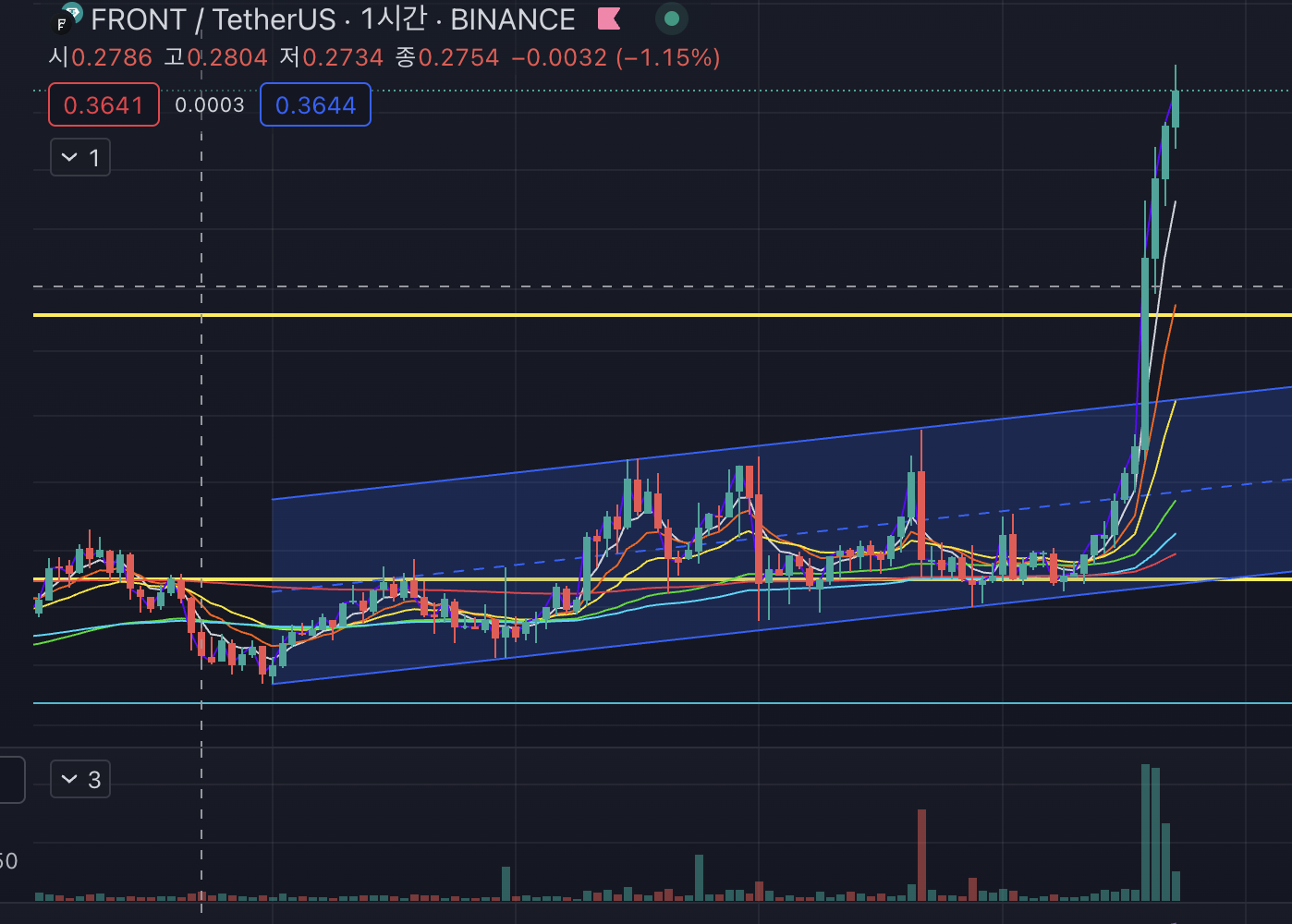The width and height of the screenshot is (1292, 924).
Task: Click the green market status dot
Action: [x=672, y=18]
